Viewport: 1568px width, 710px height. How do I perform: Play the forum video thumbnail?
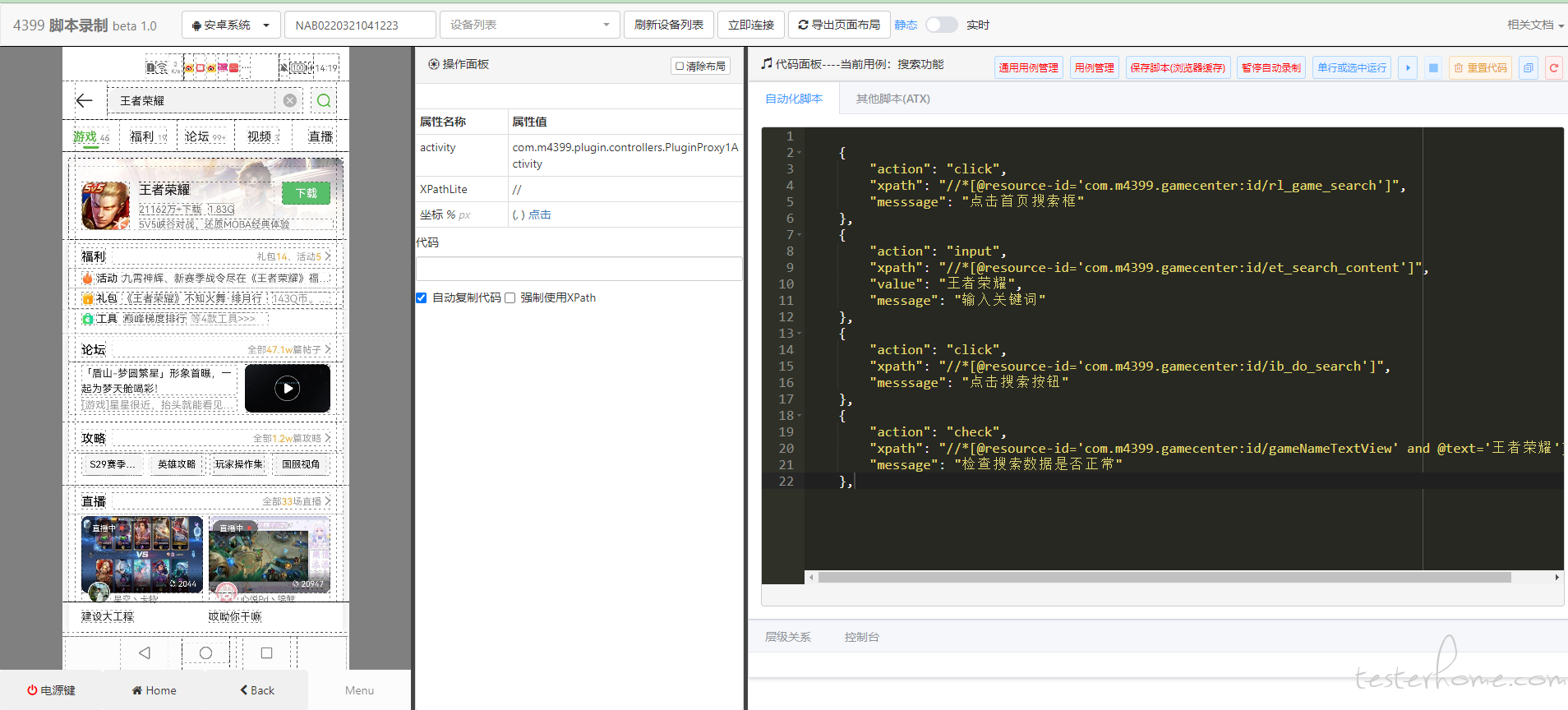(288, 389)
